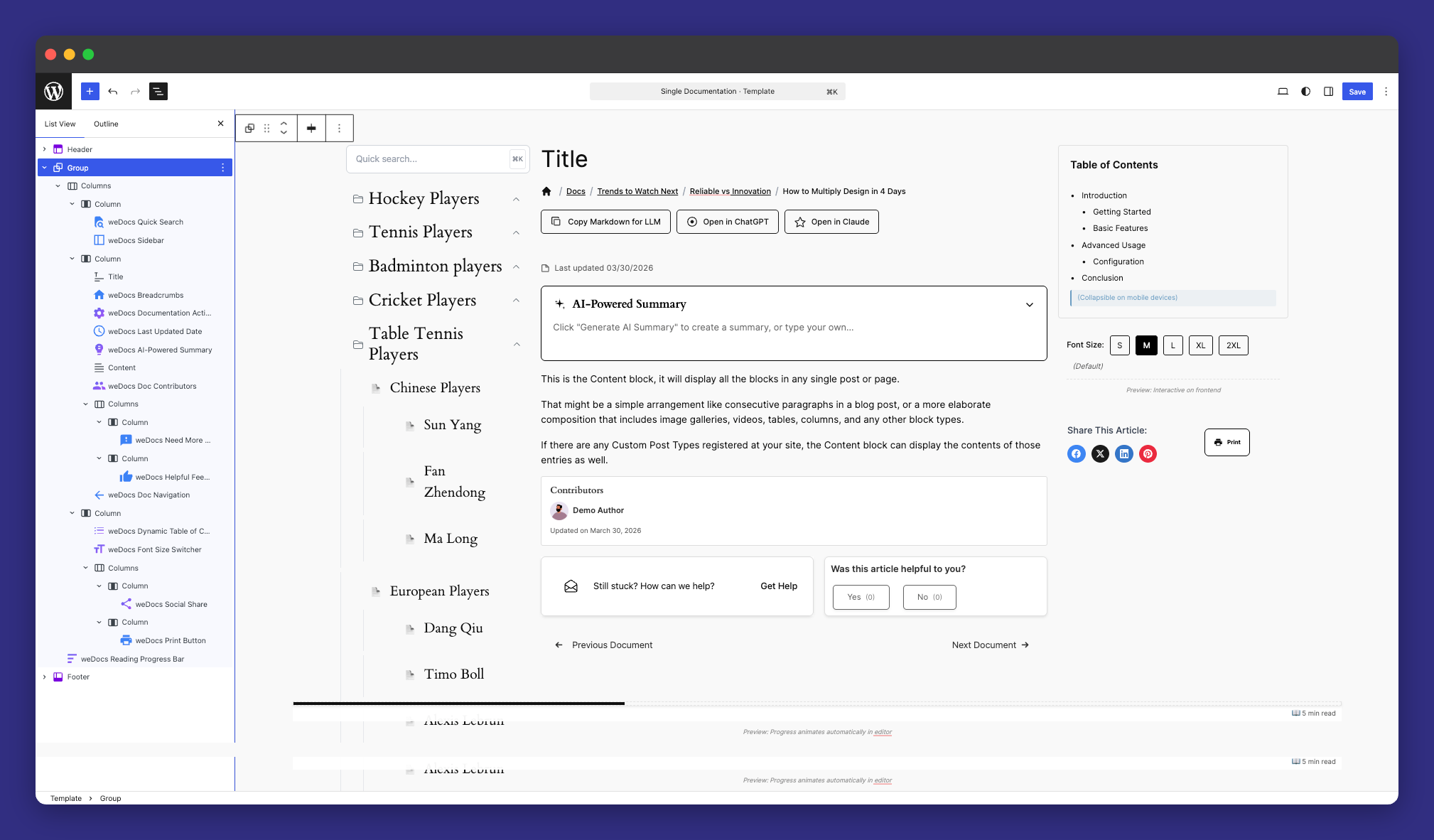Open the device preview laptop icon
This screenshot has height=840, width=1434.
(1283, 91)
